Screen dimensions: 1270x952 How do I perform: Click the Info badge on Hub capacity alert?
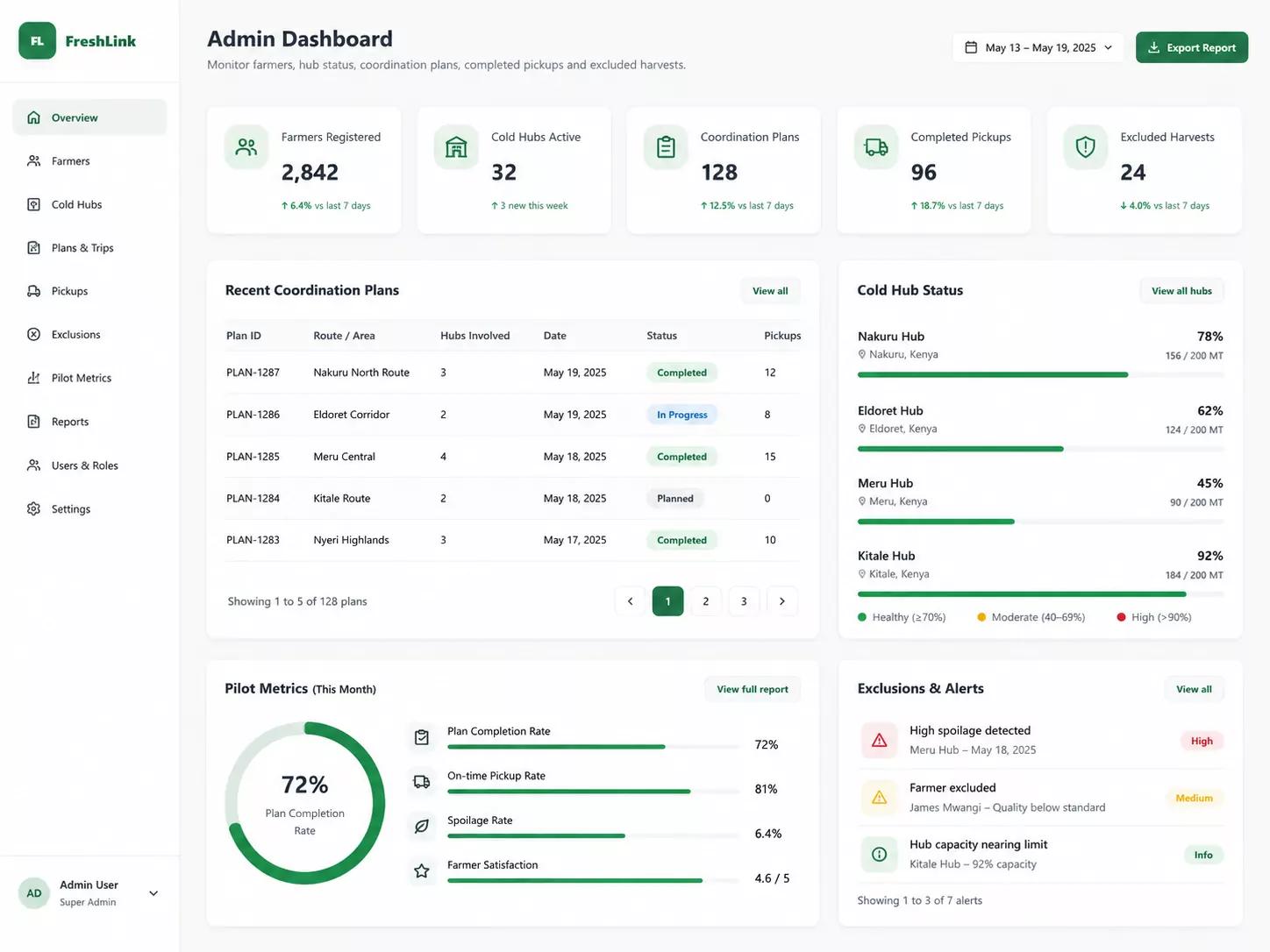(x=1203, y=855)
